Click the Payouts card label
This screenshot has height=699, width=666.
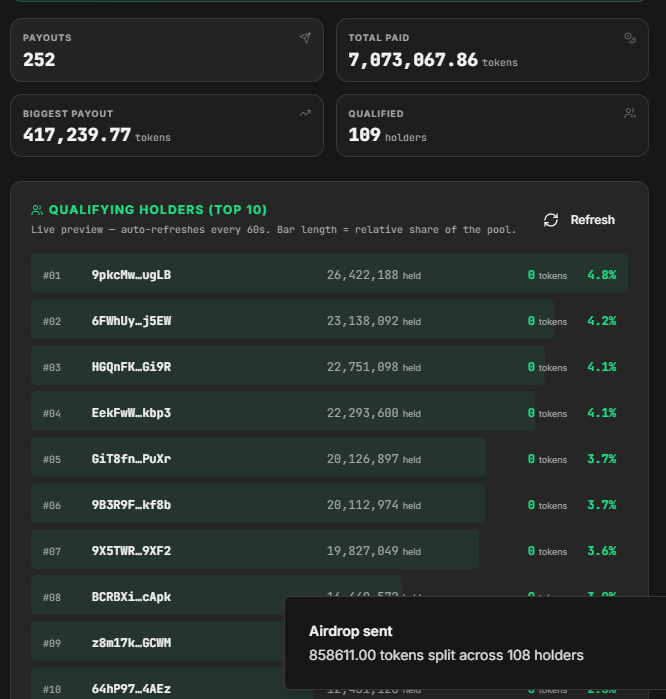(x=47, y=38)
